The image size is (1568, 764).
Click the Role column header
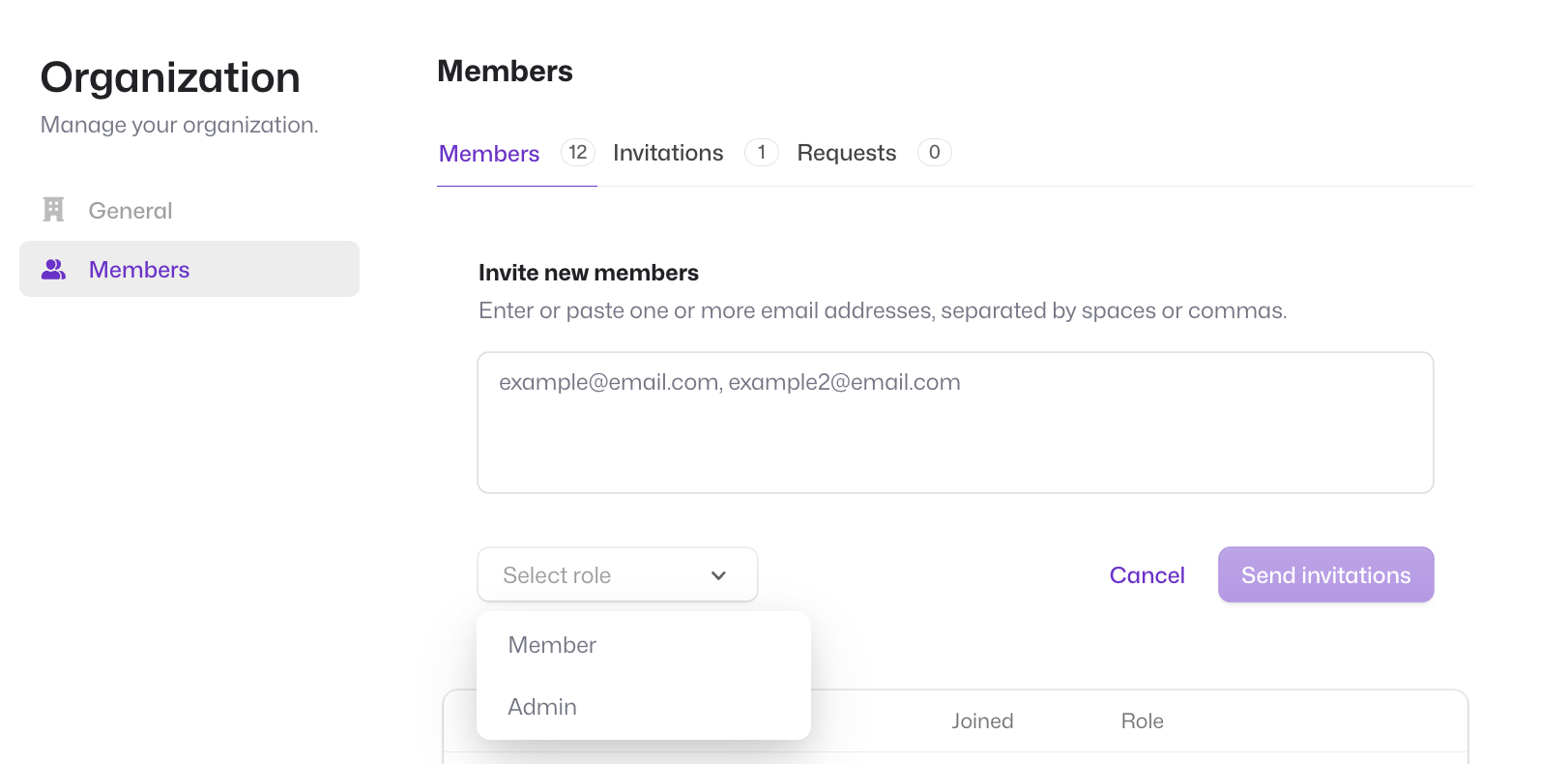1142,721
